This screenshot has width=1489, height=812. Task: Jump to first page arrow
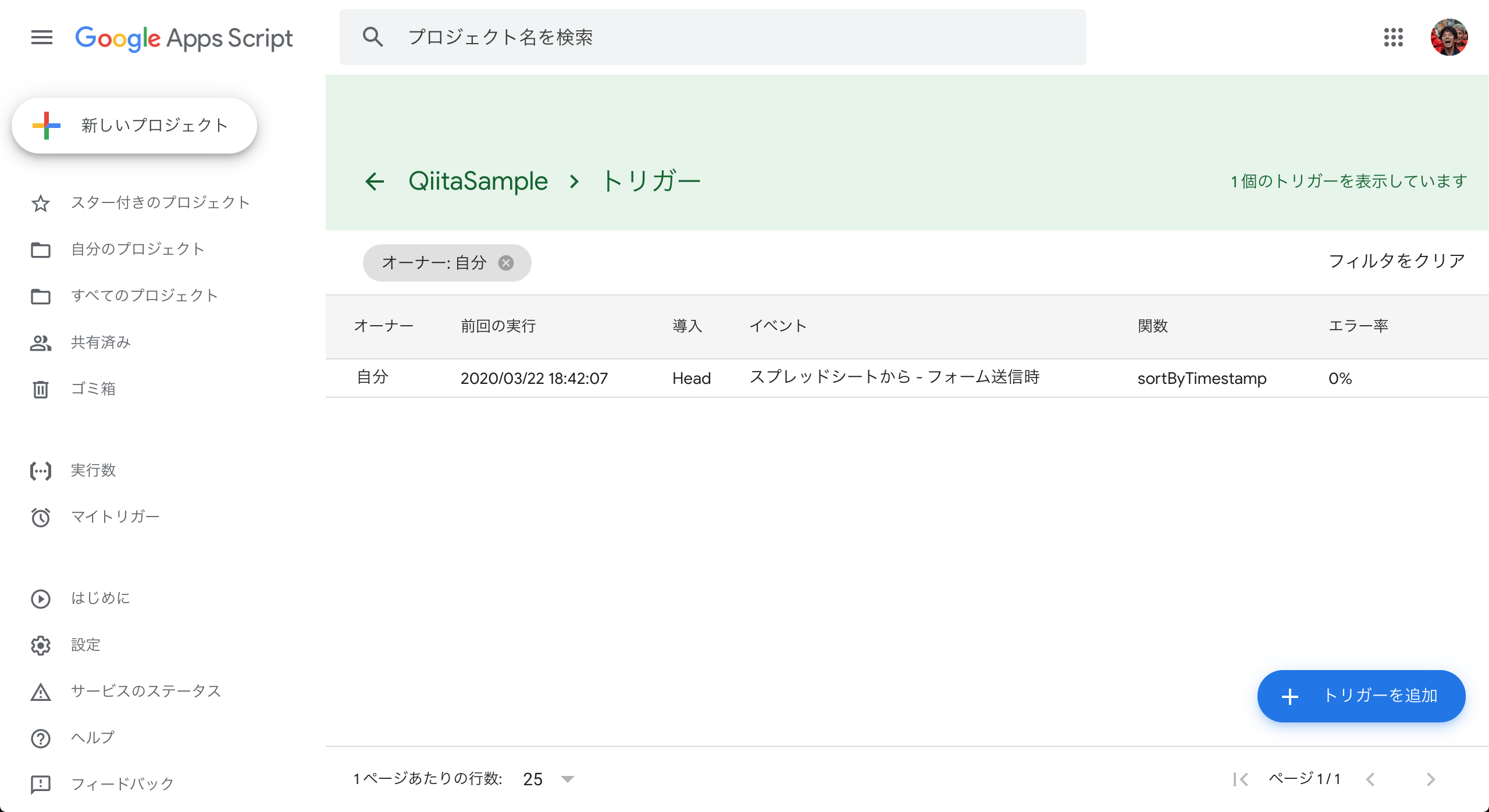coord(1240,779)
